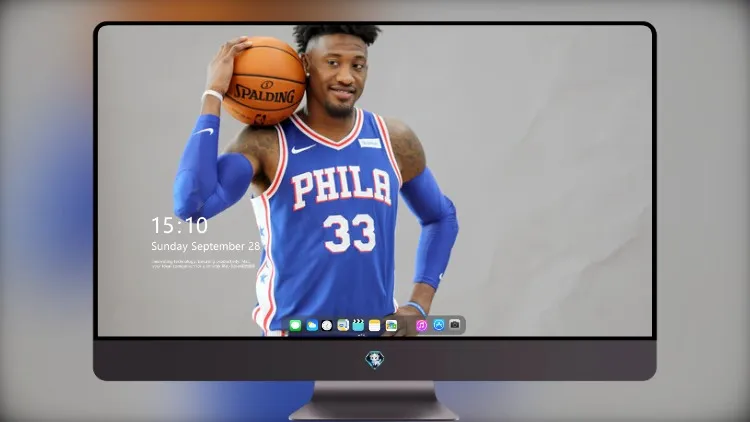Viewport: 750px width, 422px height.
Task: Open the Weather app in dock
Action: (312, 326)
